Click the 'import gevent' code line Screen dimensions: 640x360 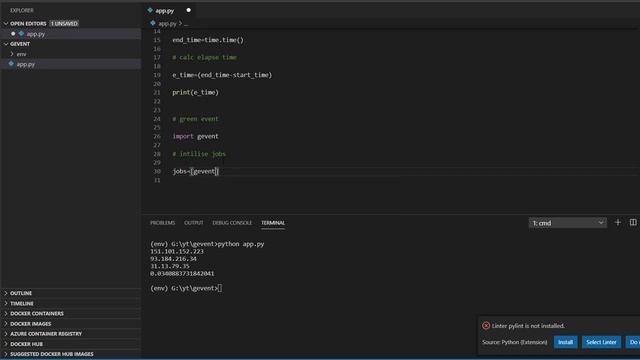click(x=196, y=136)
